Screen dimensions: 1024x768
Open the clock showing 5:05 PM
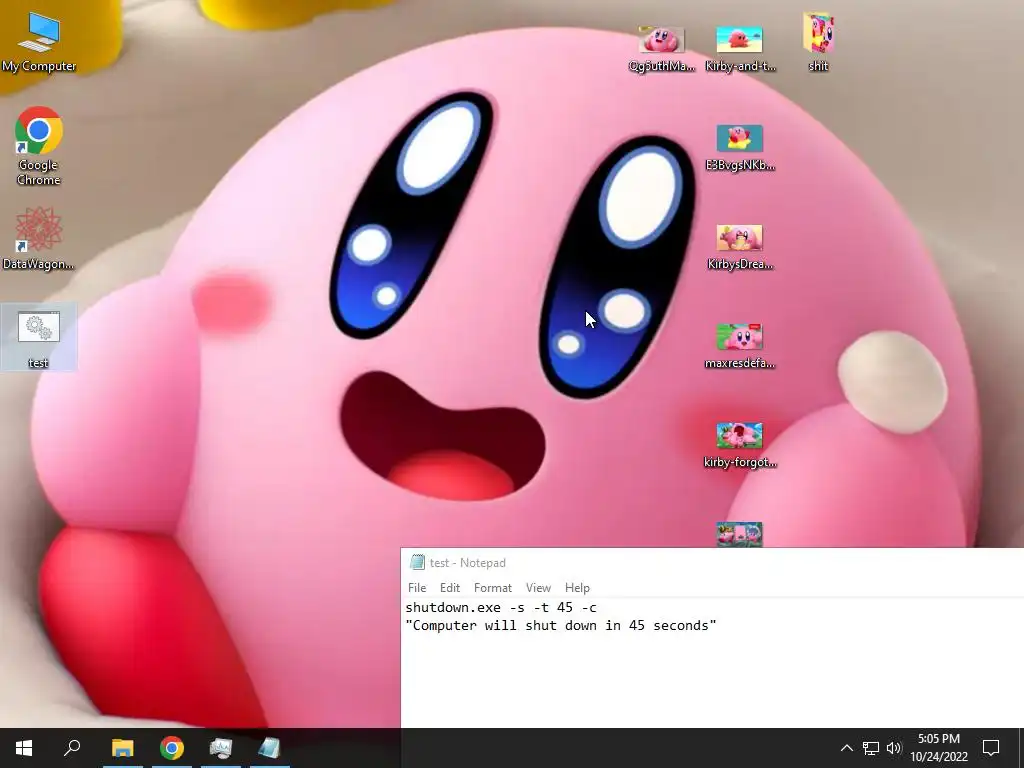pos(938,748)
